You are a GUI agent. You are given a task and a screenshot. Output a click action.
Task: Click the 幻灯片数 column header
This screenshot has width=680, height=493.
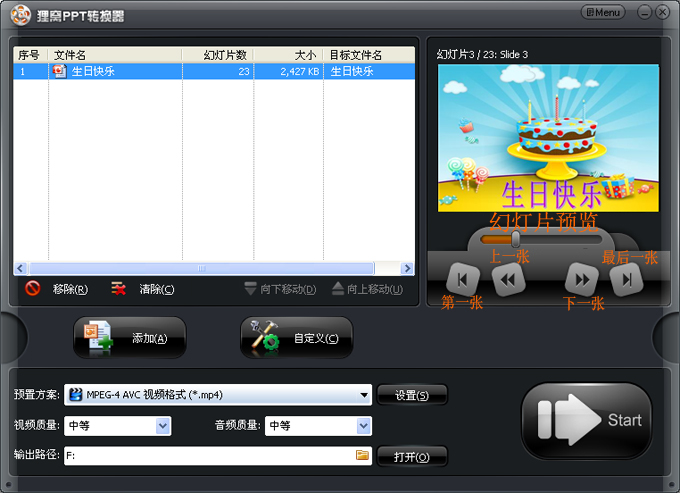point(218,55)
